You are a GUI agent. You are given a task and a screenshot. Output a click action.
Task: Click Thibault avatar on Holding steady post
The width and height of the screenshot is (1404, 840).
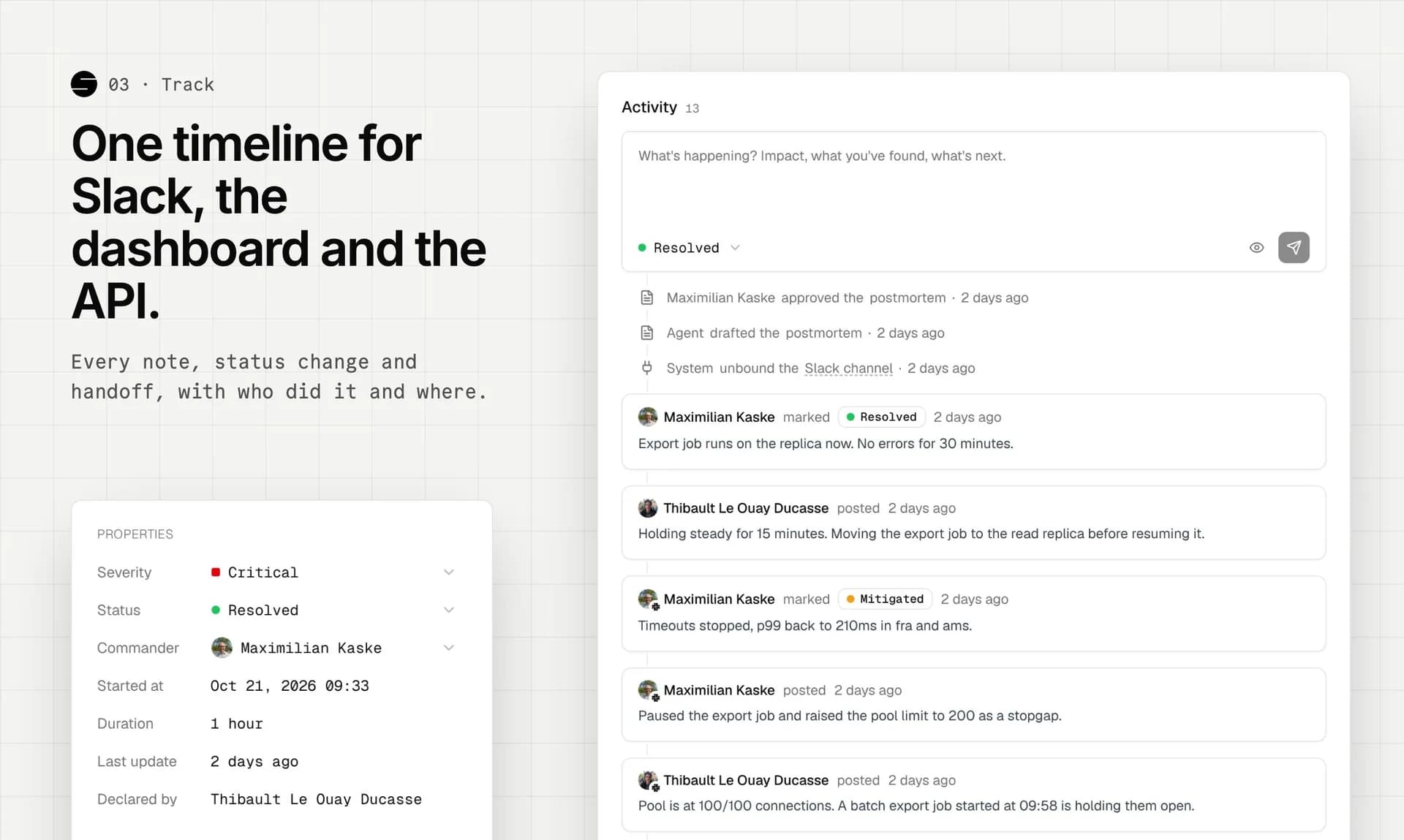(x=648, y=508)
